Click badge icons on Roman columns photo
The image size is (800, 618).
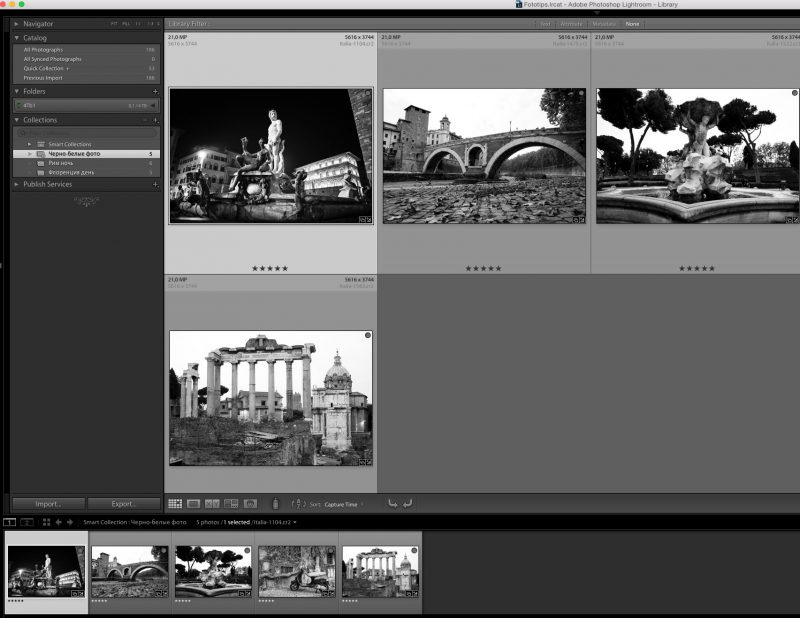click(365, 462)
